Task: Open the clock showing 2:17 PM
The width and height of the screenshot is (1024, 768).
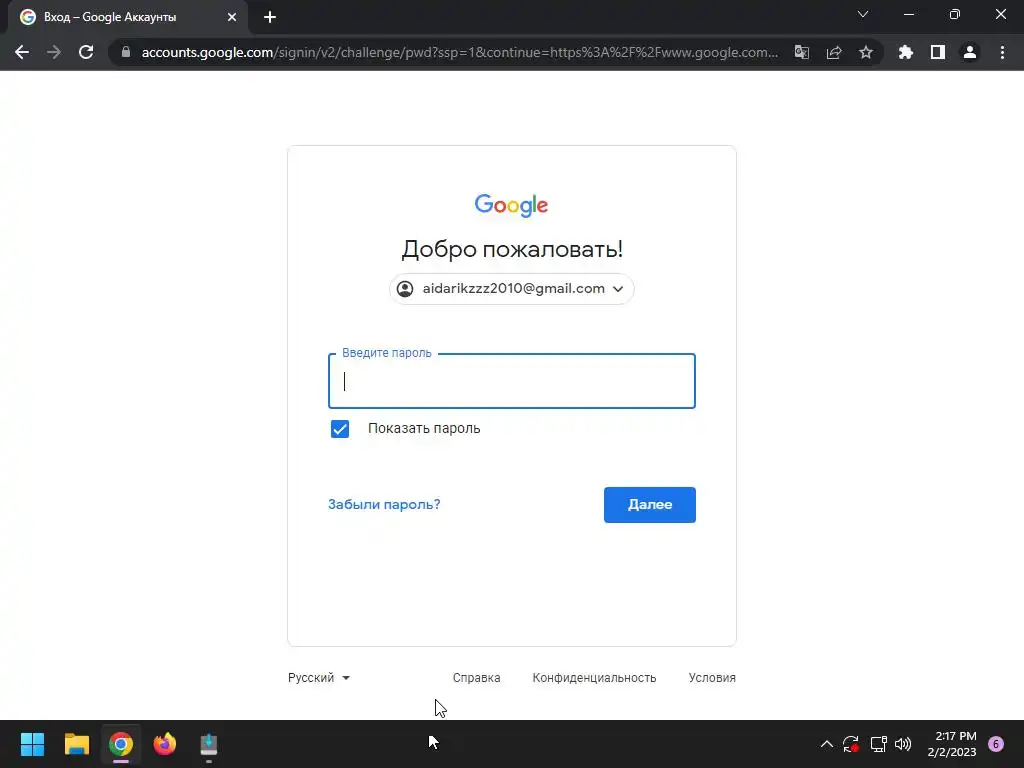Action: coord(952,744)
